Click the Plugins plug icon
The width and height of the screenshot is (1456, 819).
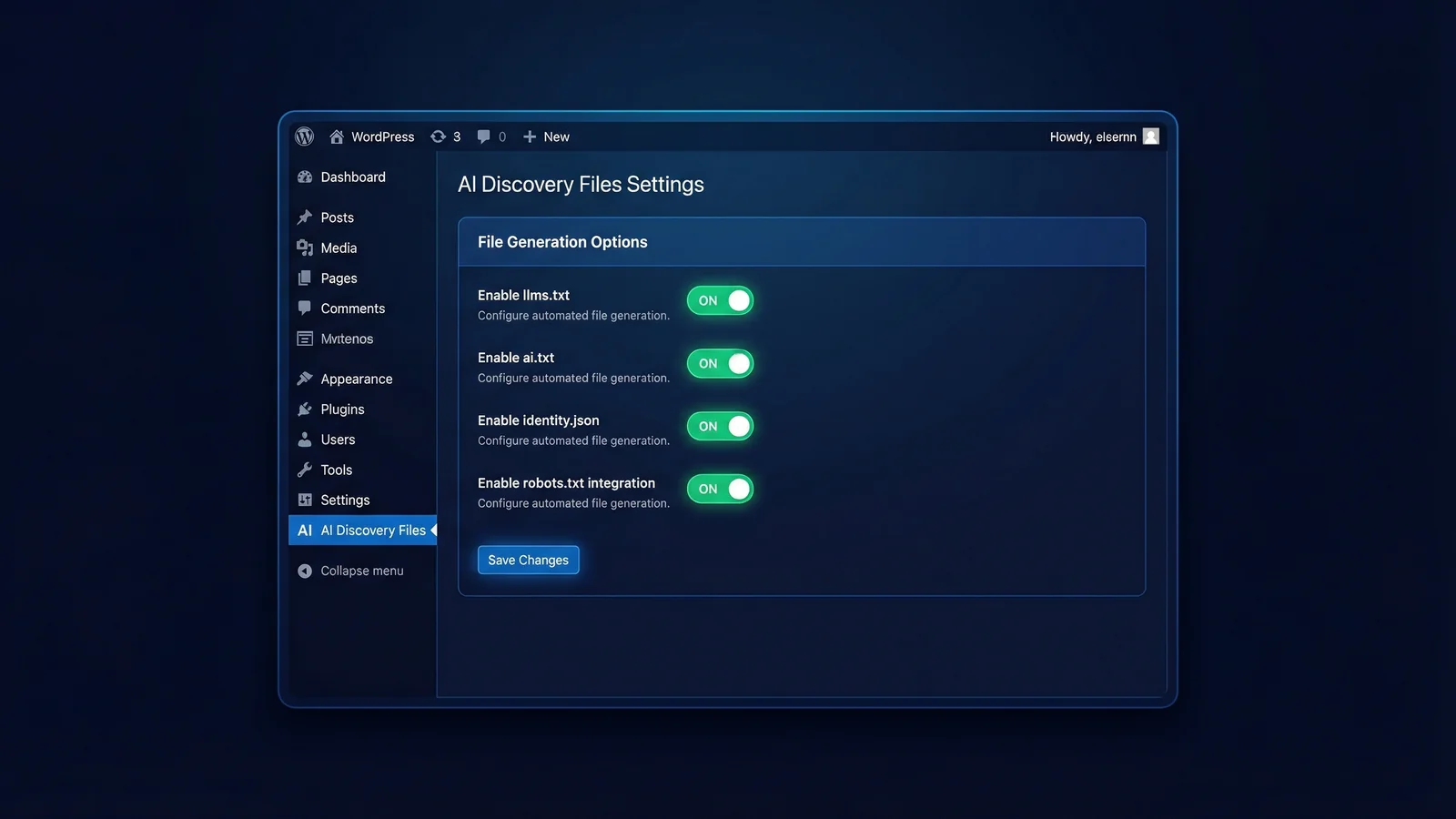pyautogui.click(x=305, y=409)
